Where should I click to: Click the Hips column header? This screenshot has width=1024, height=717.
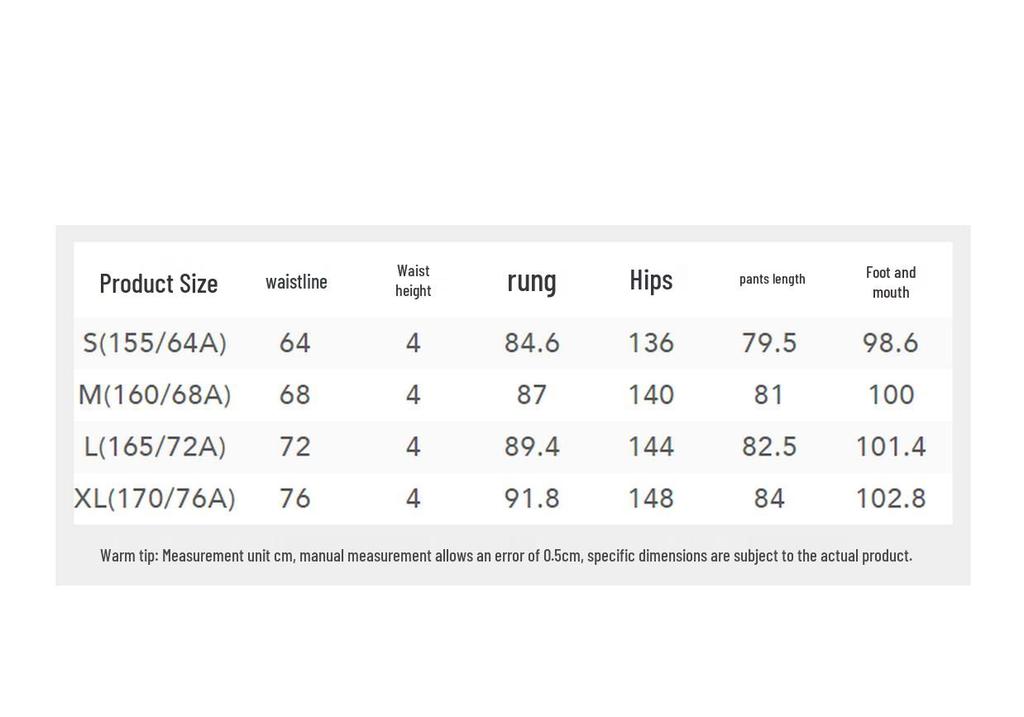pyautogui.click(x=651, y=280)
